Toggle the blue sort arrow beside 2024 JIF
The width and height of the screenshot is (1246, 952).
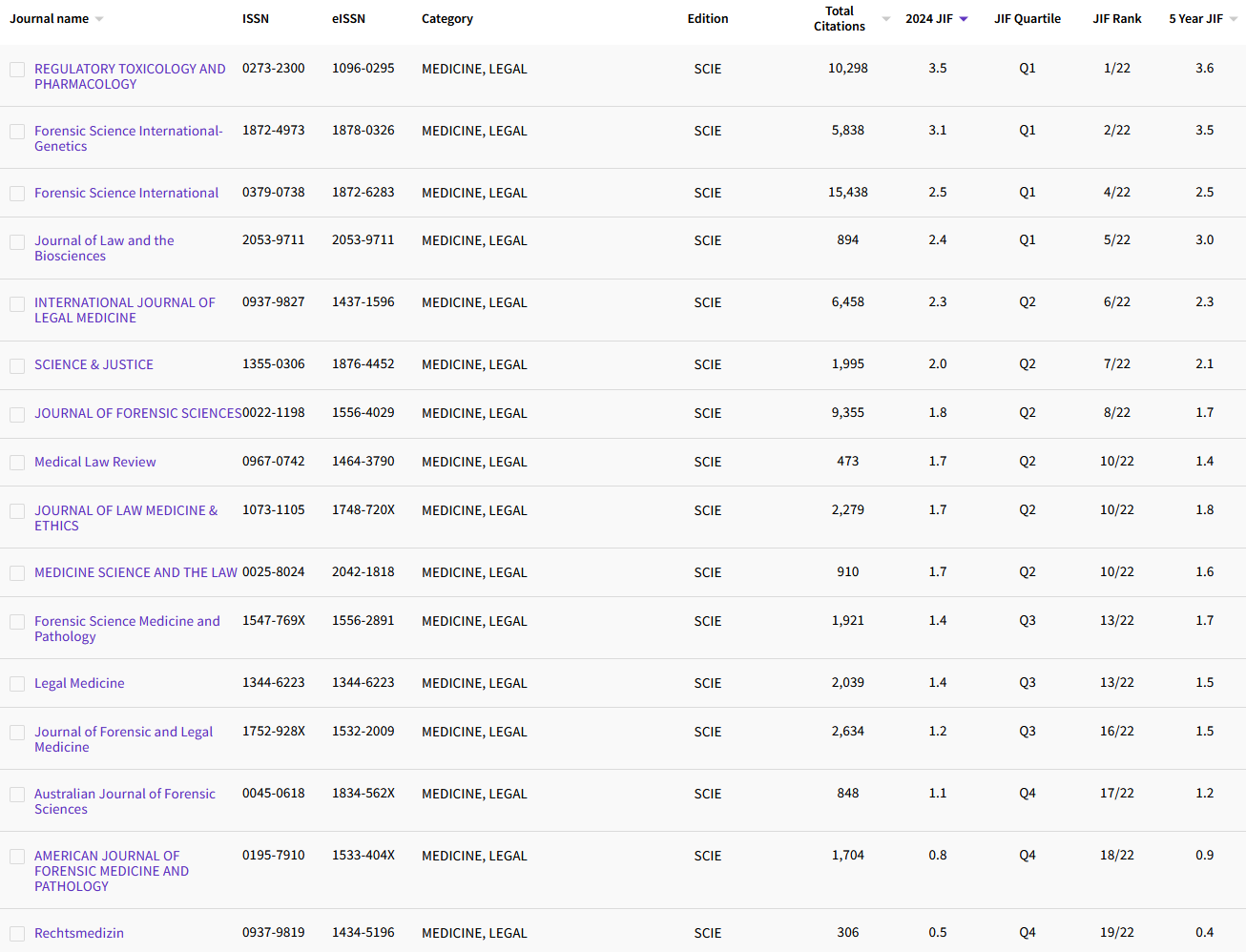click(x=964, y=19)
